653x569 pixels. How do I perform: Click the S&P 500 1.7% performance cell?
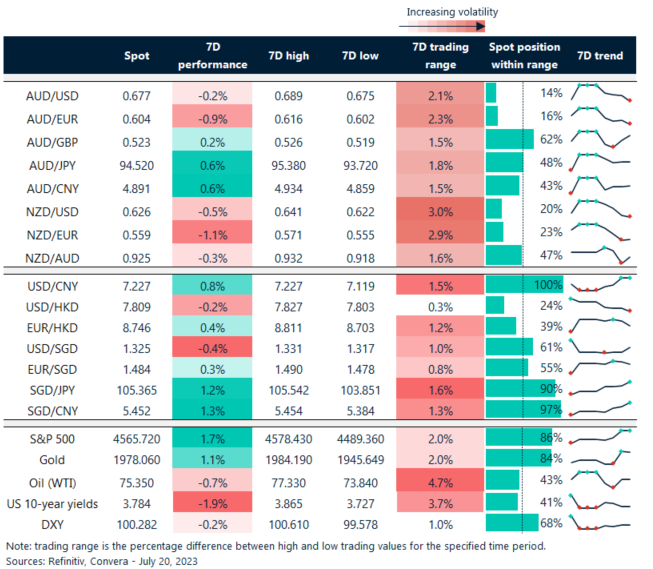click(210, 437)
